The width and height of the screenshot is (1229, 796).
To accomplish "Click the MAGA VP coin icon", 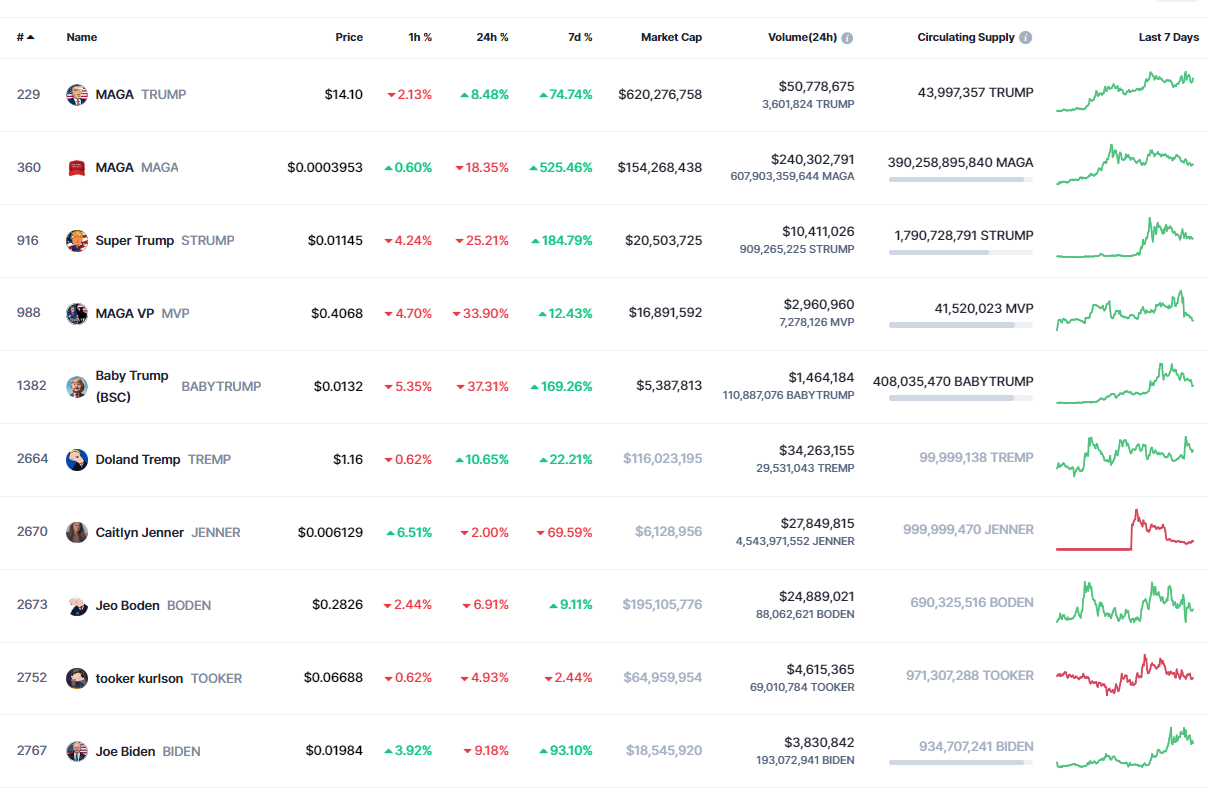I will 77,314.
